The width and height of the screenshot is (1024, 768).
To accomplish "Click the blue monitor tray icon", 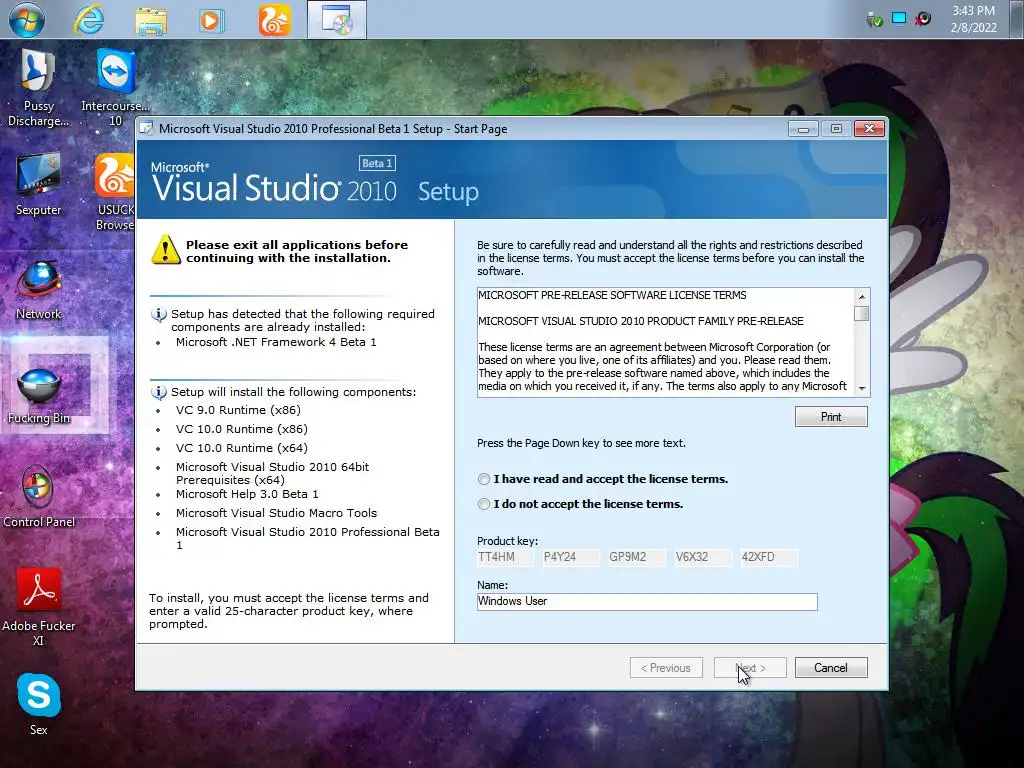I will 899,18.
